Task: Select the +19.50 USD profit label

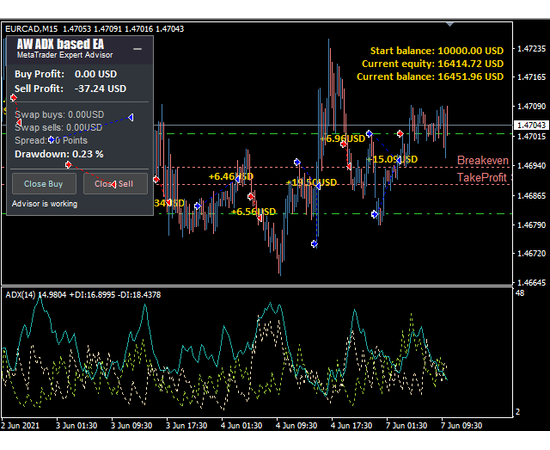Action: (311, 183)
